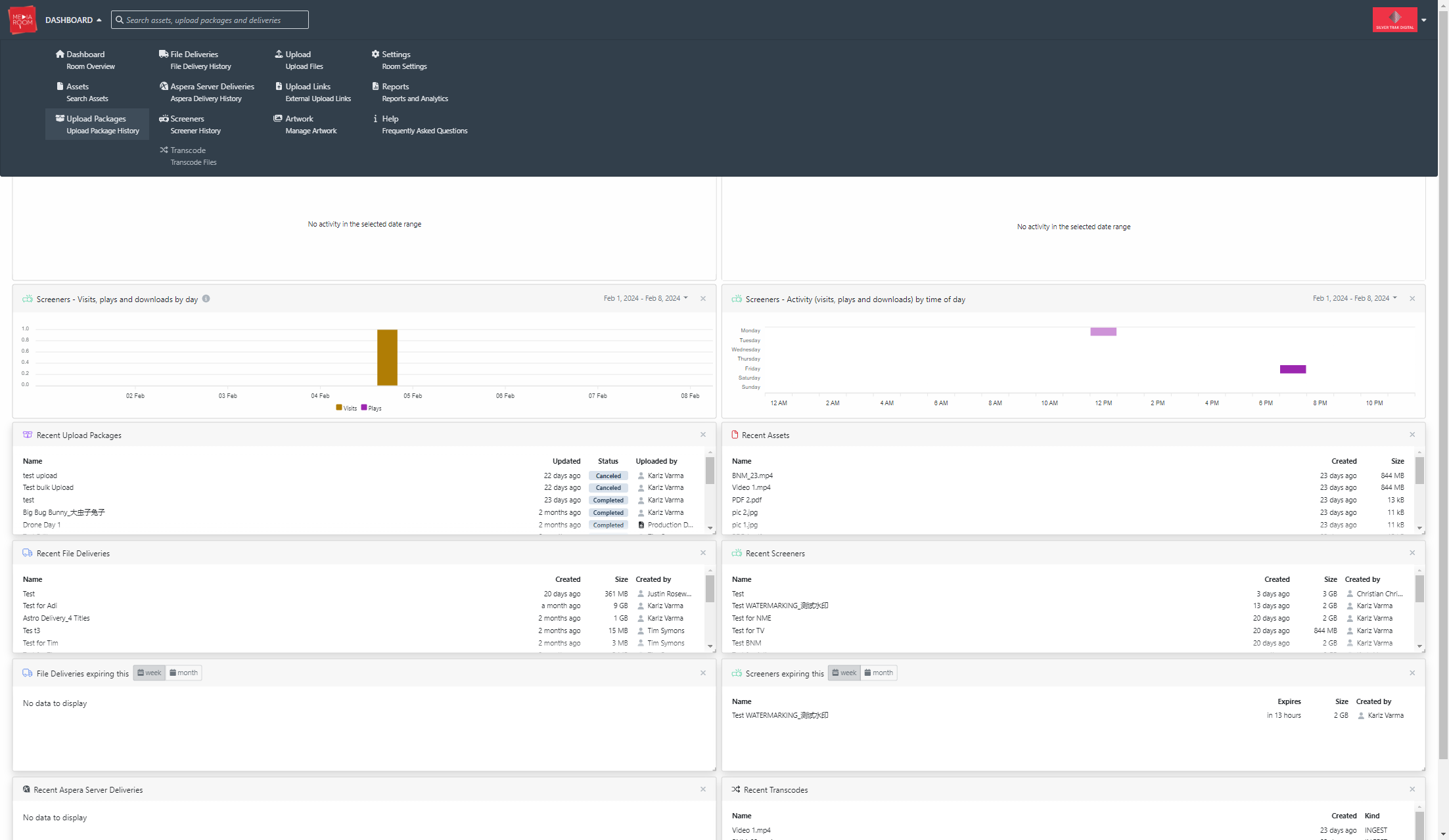Click the Aspera Server Deliveries icon

[164, 86]
